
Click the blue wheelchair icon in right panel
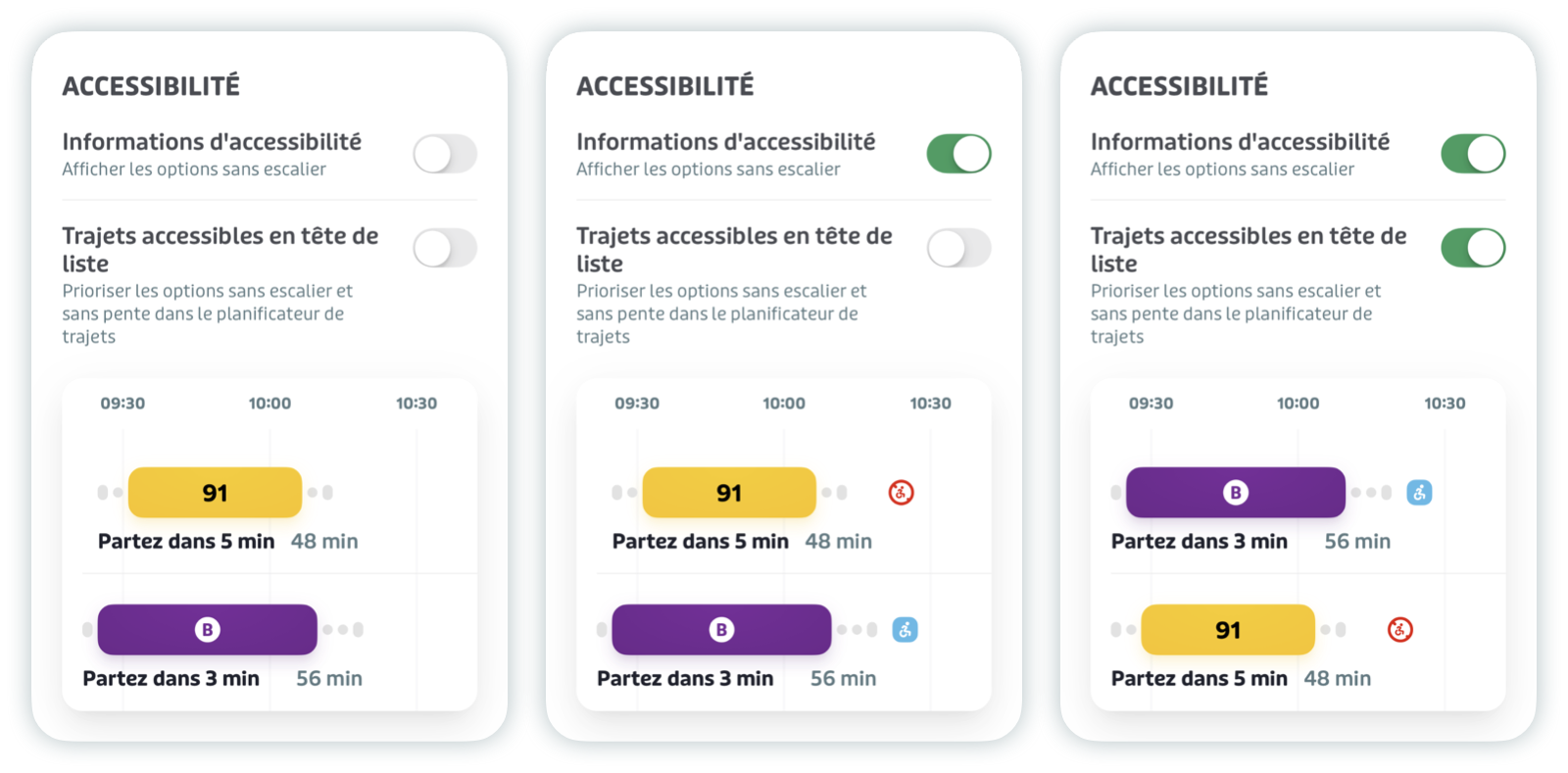click(1419, 492)
